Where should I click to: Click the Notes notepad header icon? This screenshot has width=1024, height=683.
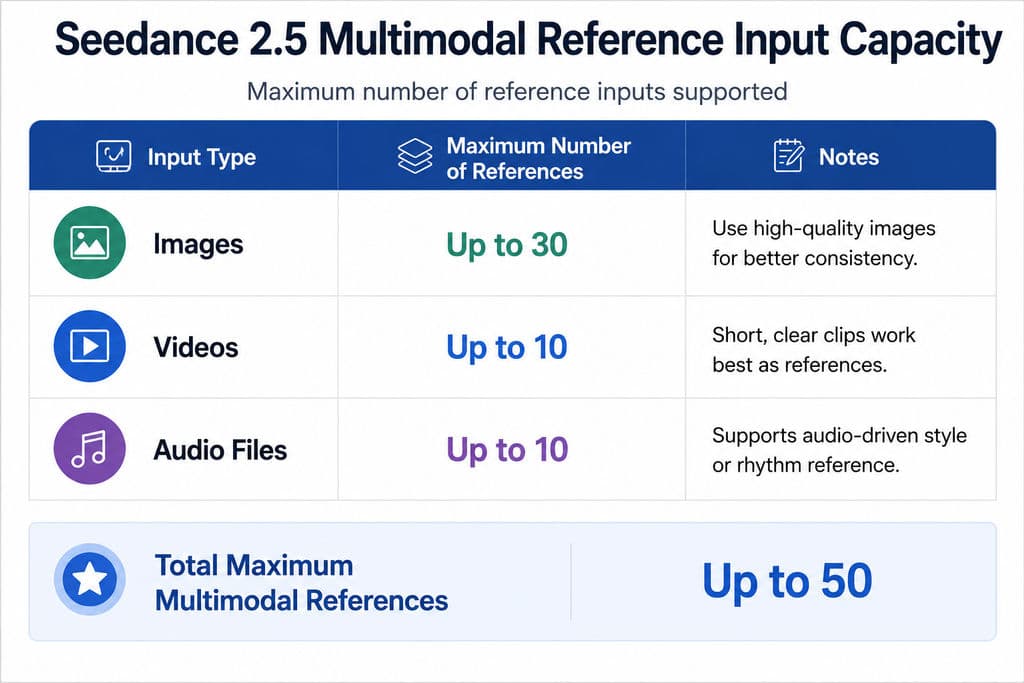tap(788, 155)
